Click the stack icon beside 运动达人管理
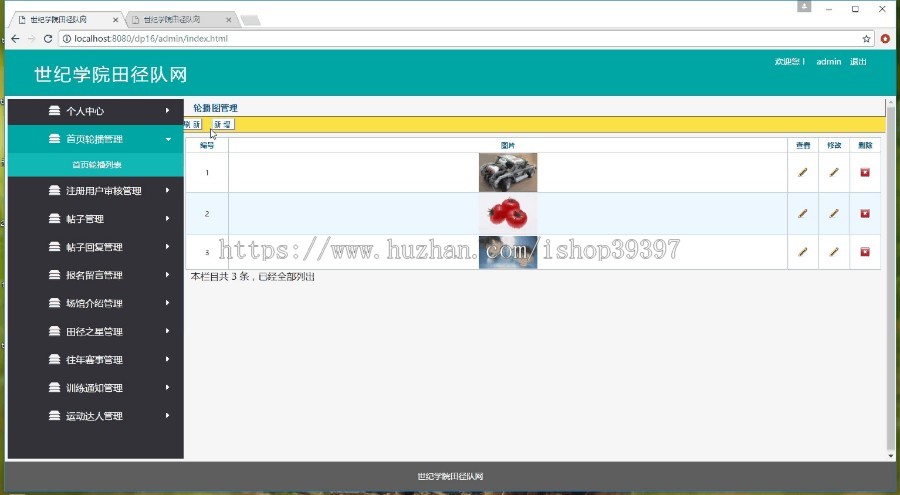The height and width of the screenshot is (495, 900). click(55, 415)
